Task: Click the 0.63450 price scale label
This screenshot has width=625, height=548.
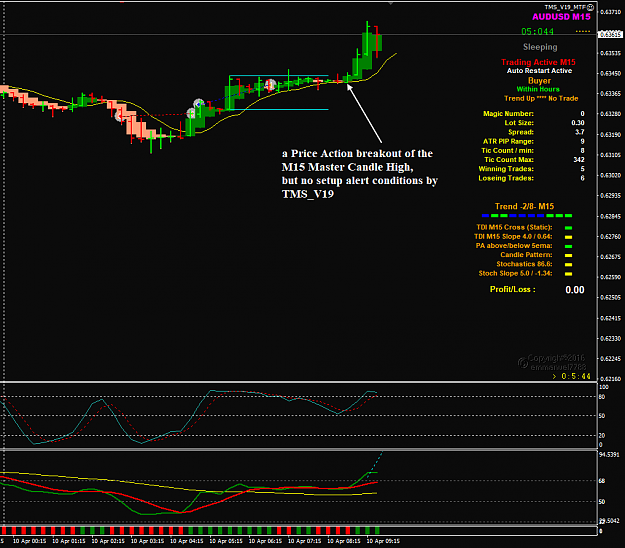Action: 610,74
